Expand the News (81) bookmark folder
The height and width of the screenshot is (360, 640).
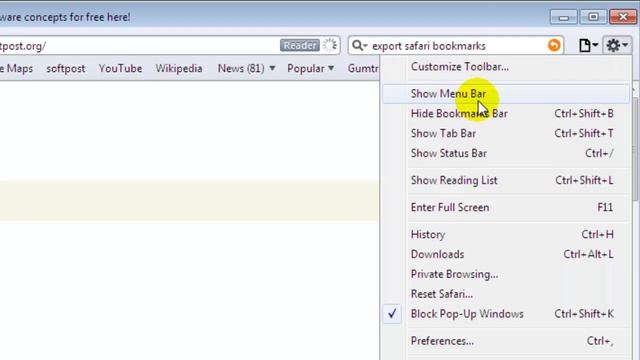(246, 68)
